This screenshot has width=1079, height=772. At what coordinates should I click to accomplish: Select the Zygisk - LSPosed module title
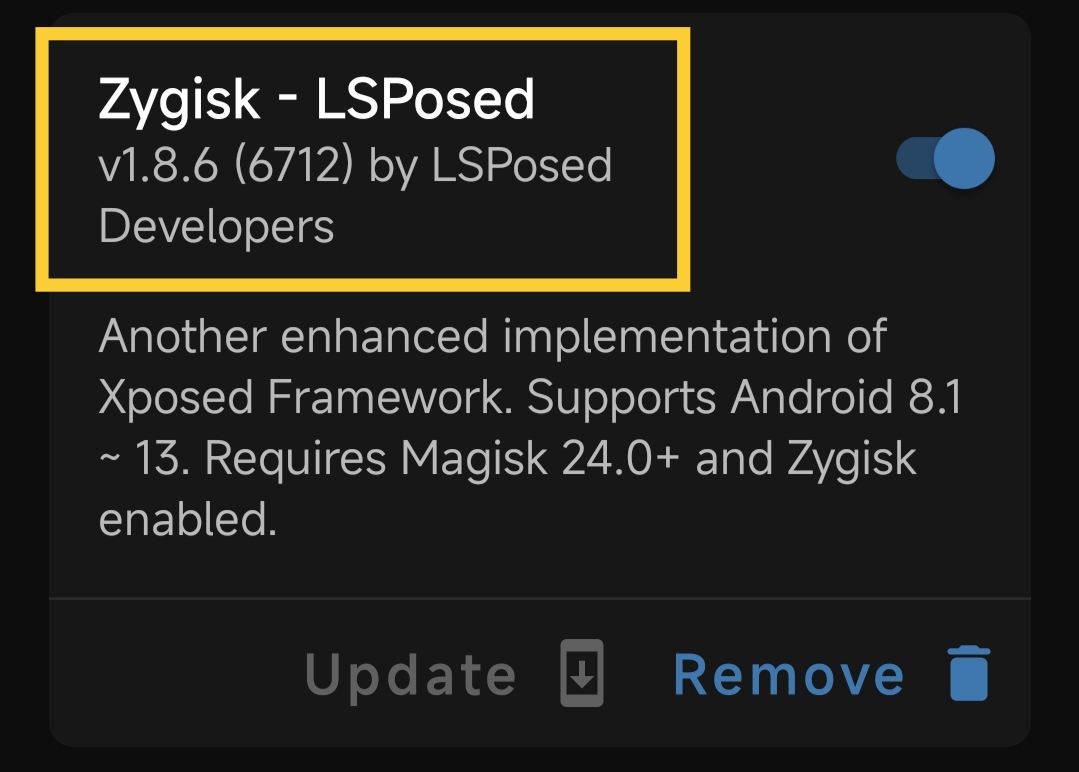pyautogui.click(x=316, y=100)
